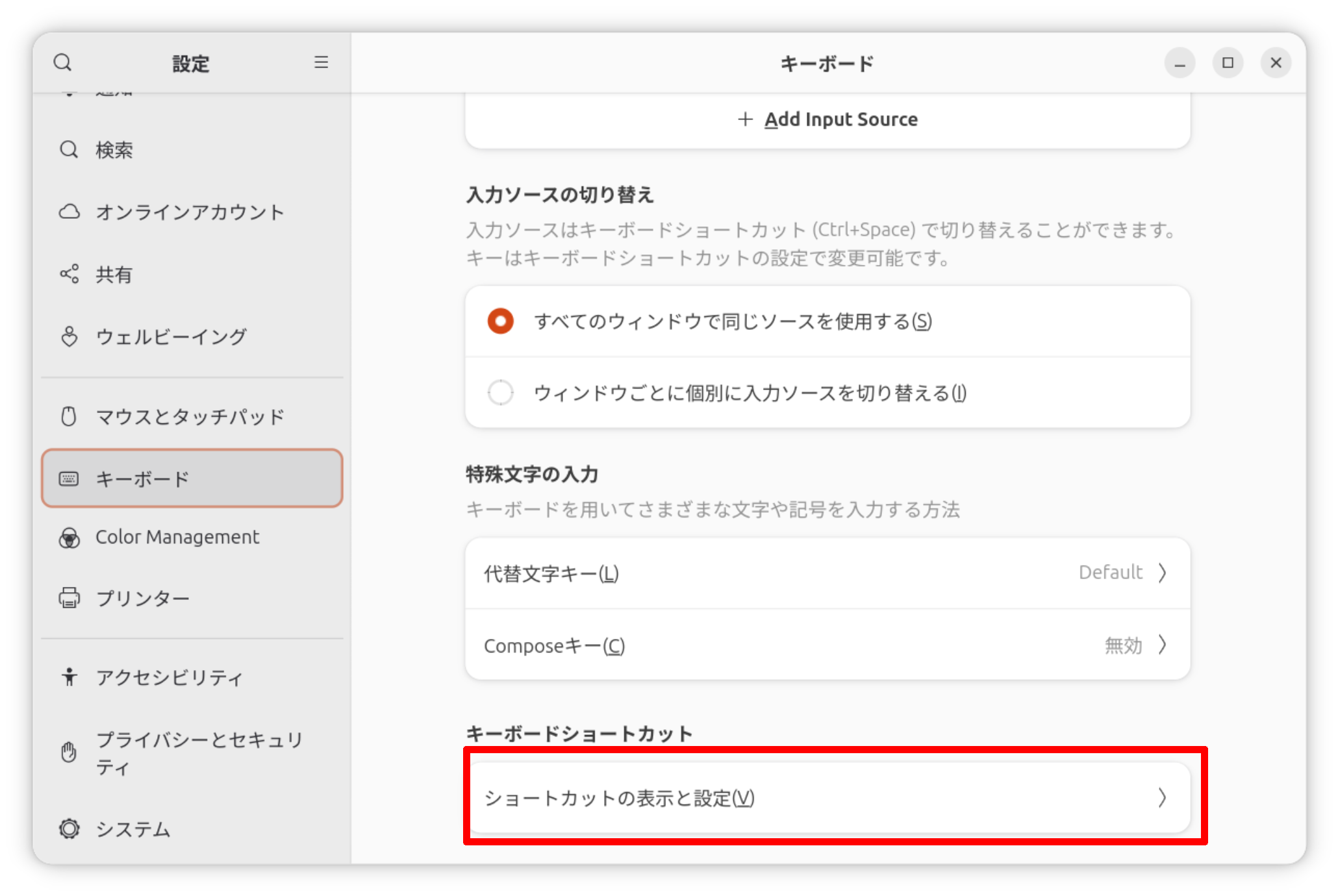The image size is (1338, 896).
Task: Click the 検索 magnifier icon in sidebar
Action: click(69, 150)
